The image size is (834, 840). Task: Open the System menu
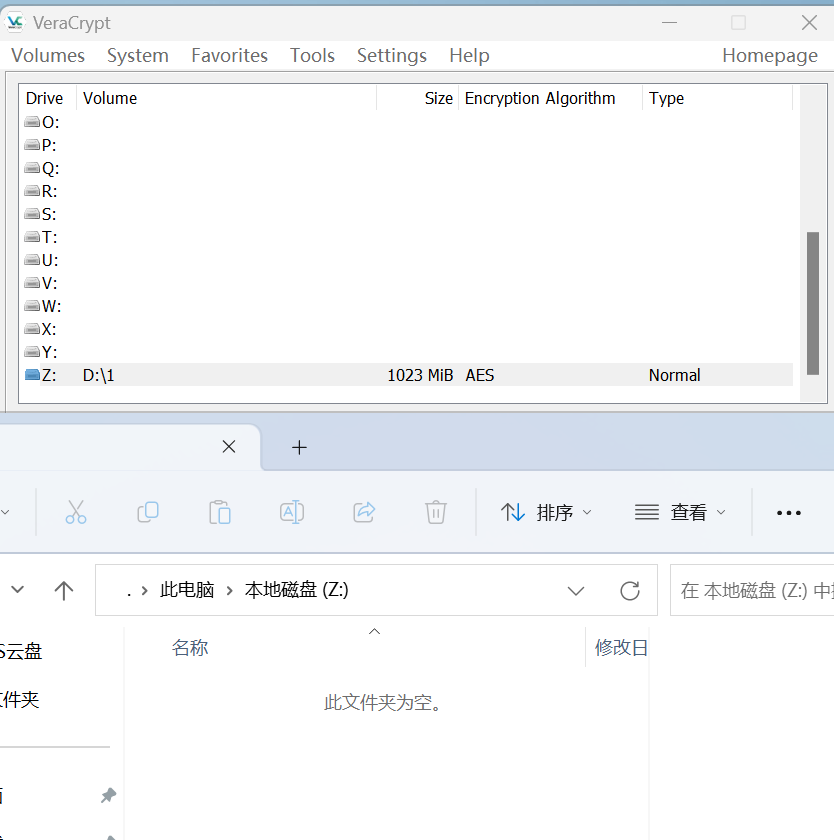[x=138, y=56]
